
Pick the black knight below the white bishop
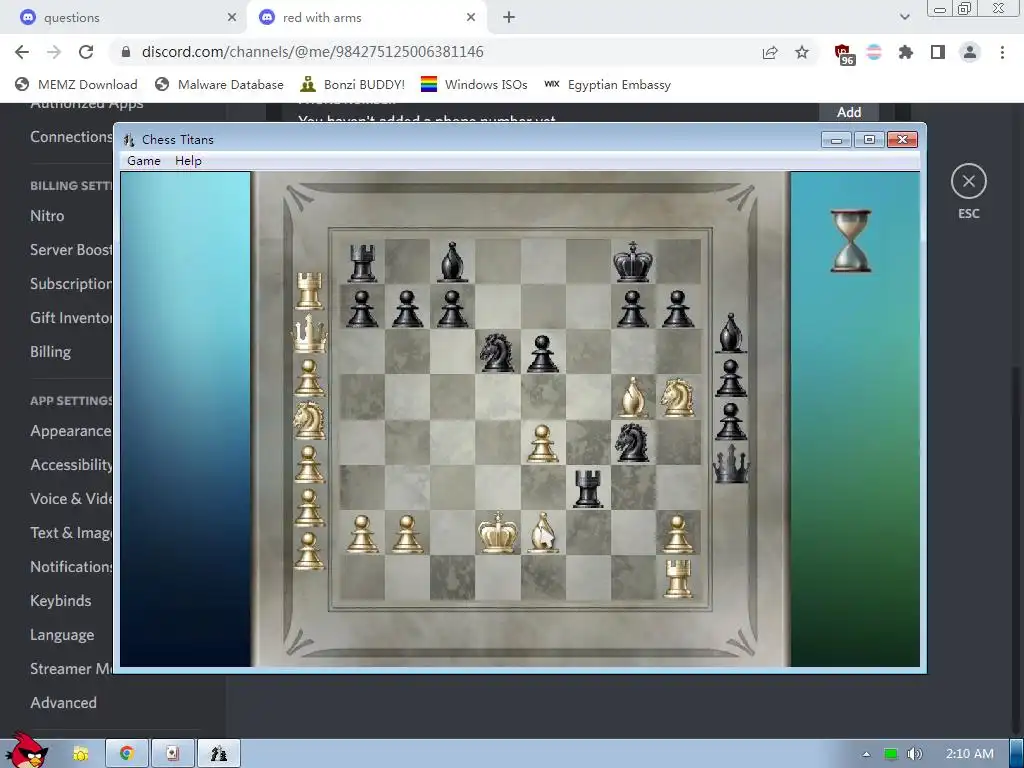click(633, 441)
